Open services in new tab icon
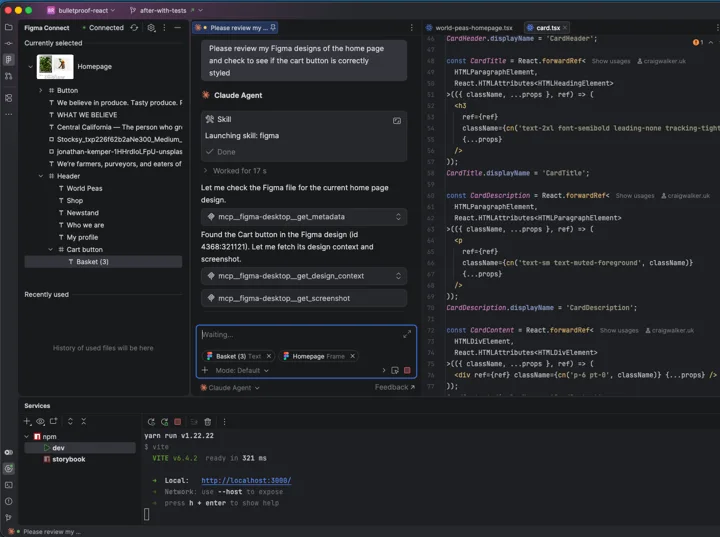Image resolution: width=720 pixels, height=537 pixels. [54, 421]
